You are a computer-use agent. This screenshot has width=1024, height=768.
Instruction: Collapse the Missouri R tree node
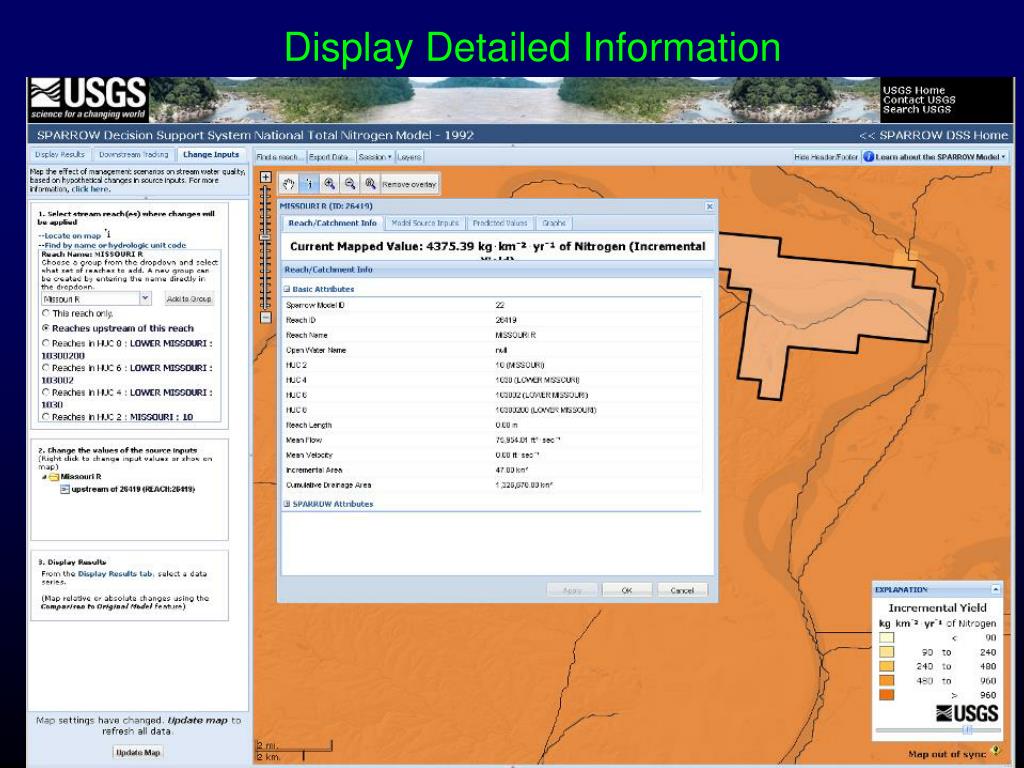click(44, 477)
